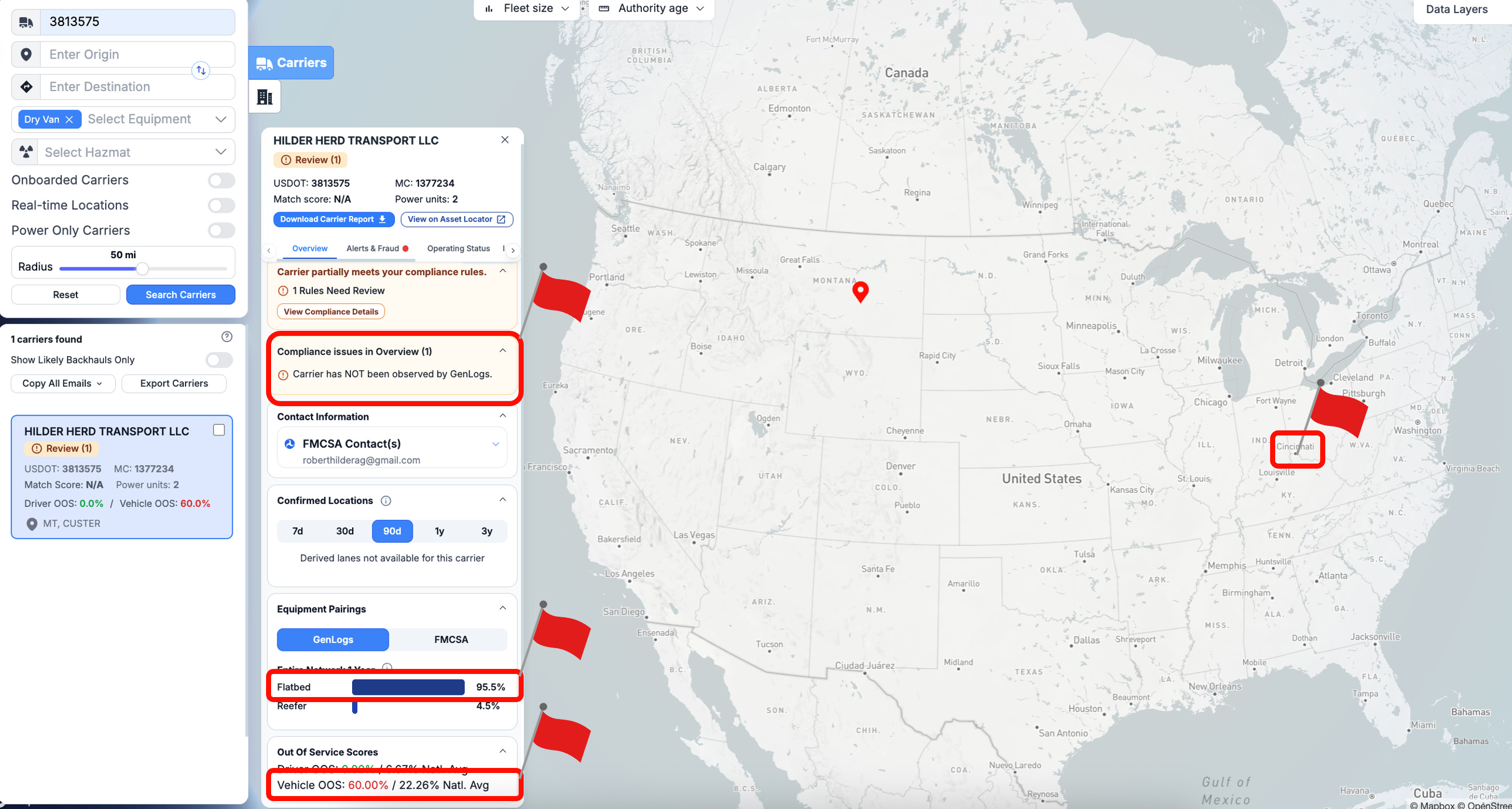Screen dimensions: 1512x809
Task: Click the help question mark next to carriers found
Action: point(227,337)
